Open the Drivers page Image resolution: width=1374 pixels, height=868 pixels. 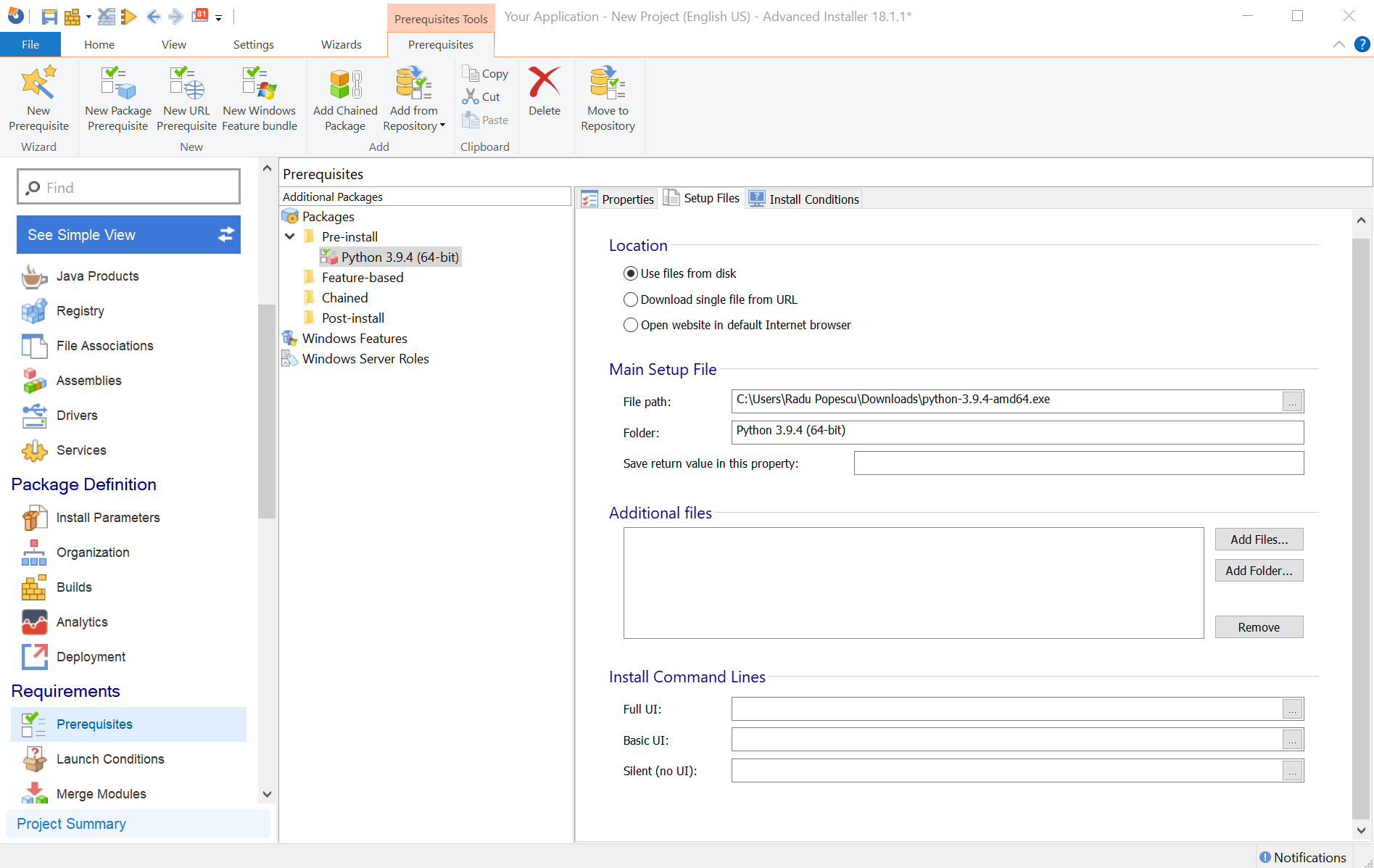77,415
